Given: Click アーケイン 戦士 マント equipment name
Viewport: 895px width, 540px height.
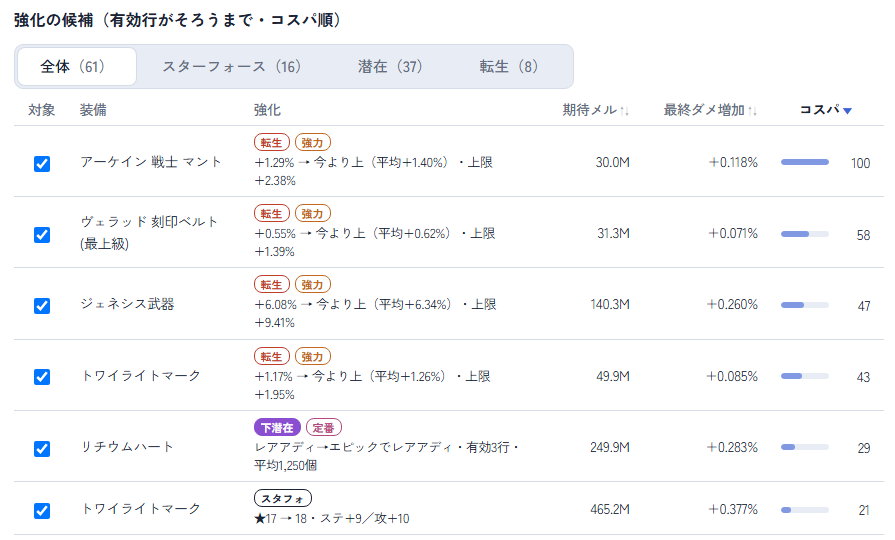Looking at the screenshot, I should (x=151, y=162).
